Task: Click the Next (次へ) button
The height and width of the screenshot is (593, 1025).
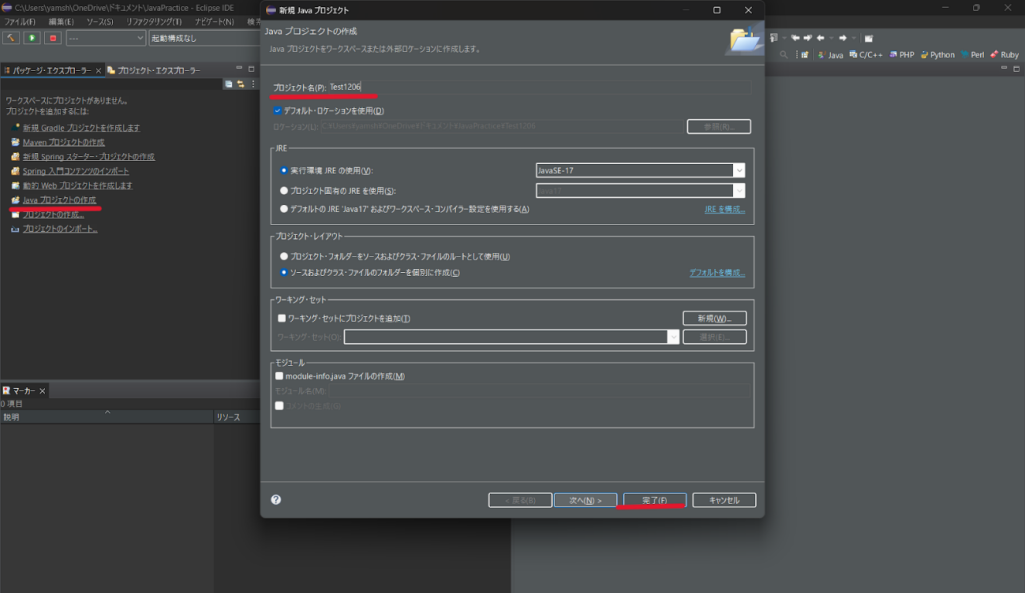Action: (x=585, y=500)
